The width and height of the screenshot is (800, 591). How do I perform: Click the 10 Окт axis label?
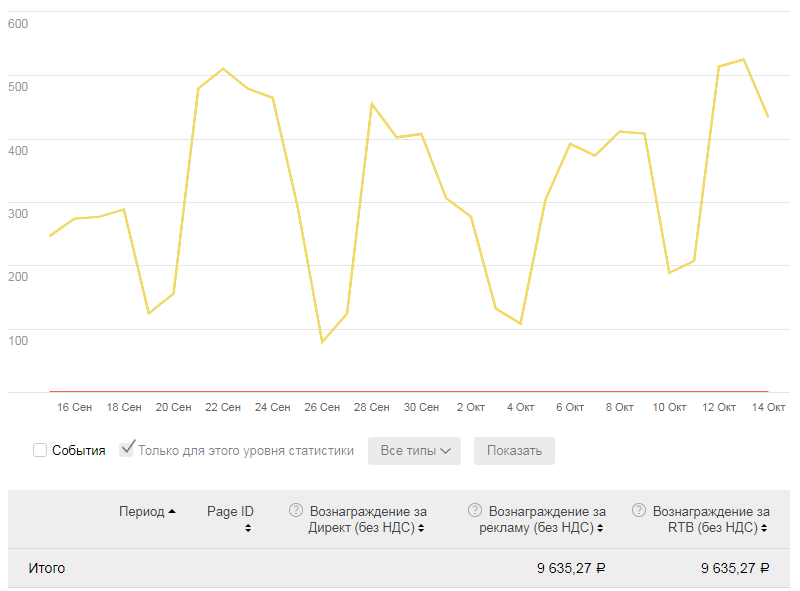pos(669,407)
